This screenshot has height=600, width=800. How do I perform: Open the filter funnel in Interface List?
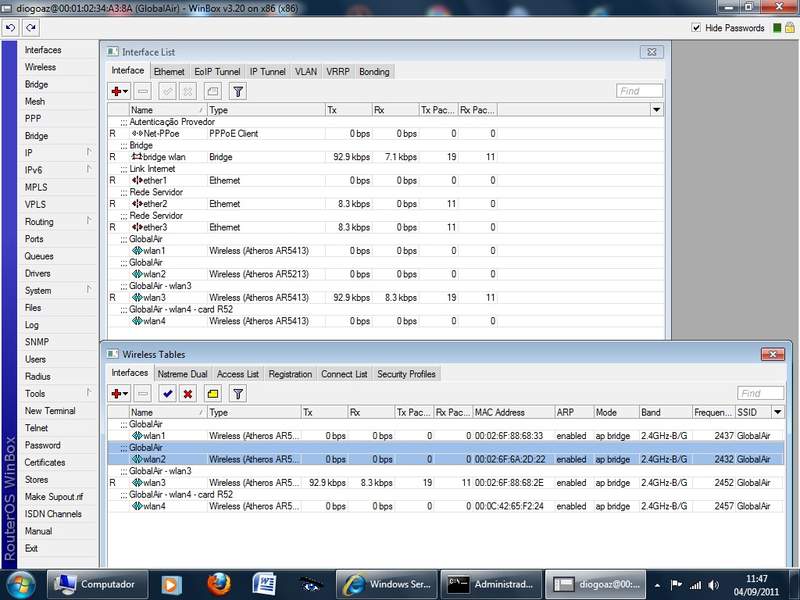click(238, 91)
